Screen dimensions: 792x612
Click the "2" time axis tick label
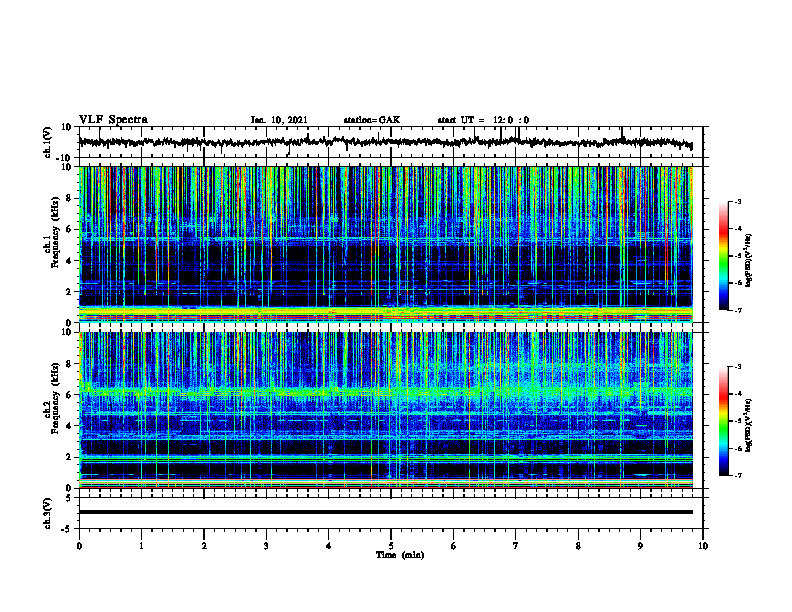point(204,546)
